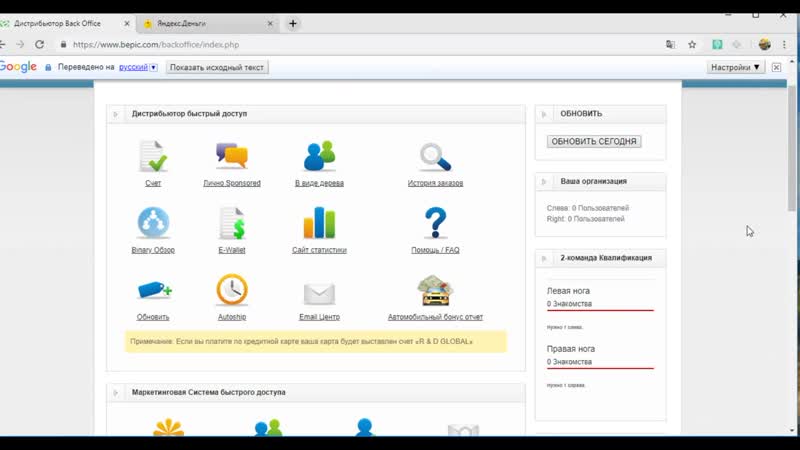Open a new tab with plus button
The width and height of the screenshot is (800, 450).
pyautogui.click(x=293, y=23)
